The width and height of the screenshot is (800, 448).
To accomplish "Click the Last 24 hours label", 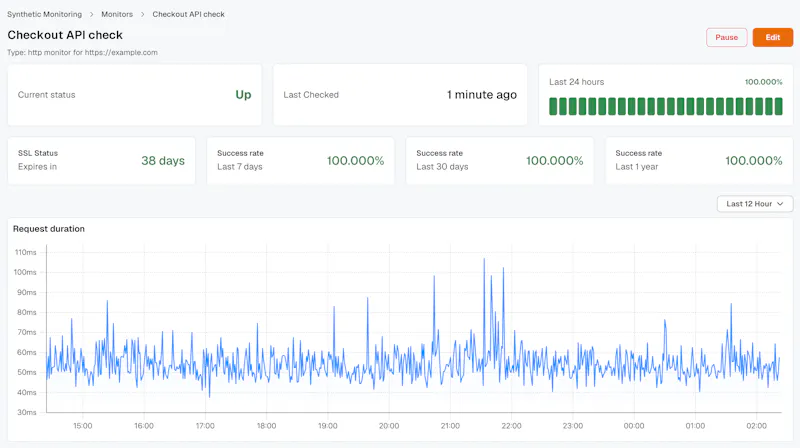I will tap(577, 82).
